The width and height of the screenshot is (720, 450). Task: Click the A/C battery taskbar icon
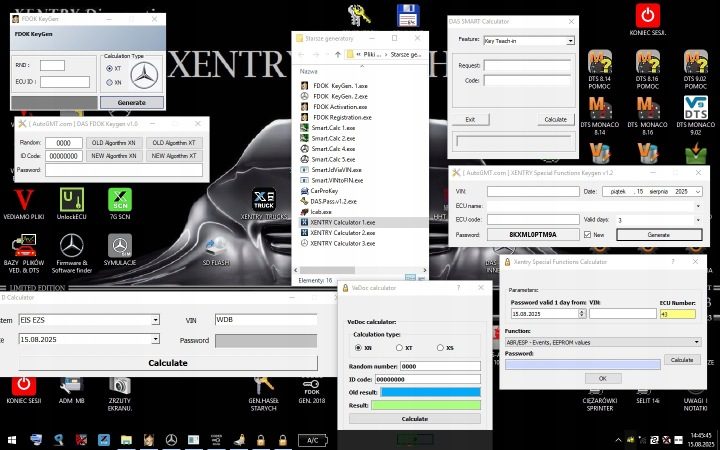point(313,440)
